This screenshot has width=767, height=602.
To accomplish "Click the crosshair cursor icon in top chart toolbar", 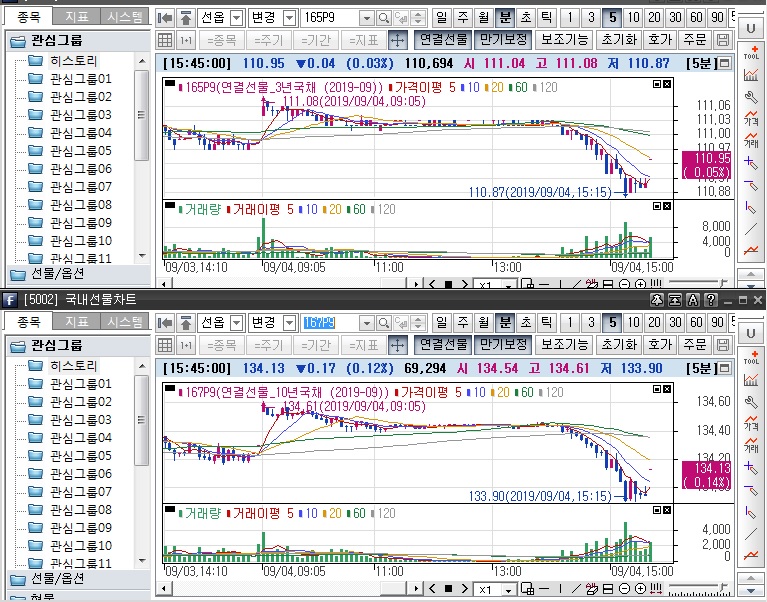I will [x=397, y=40].
